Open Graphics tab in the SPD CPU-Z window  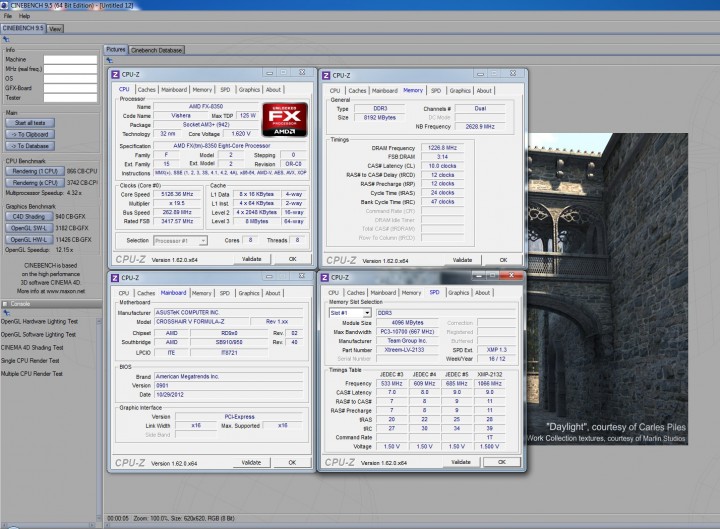tap(459, 293)
